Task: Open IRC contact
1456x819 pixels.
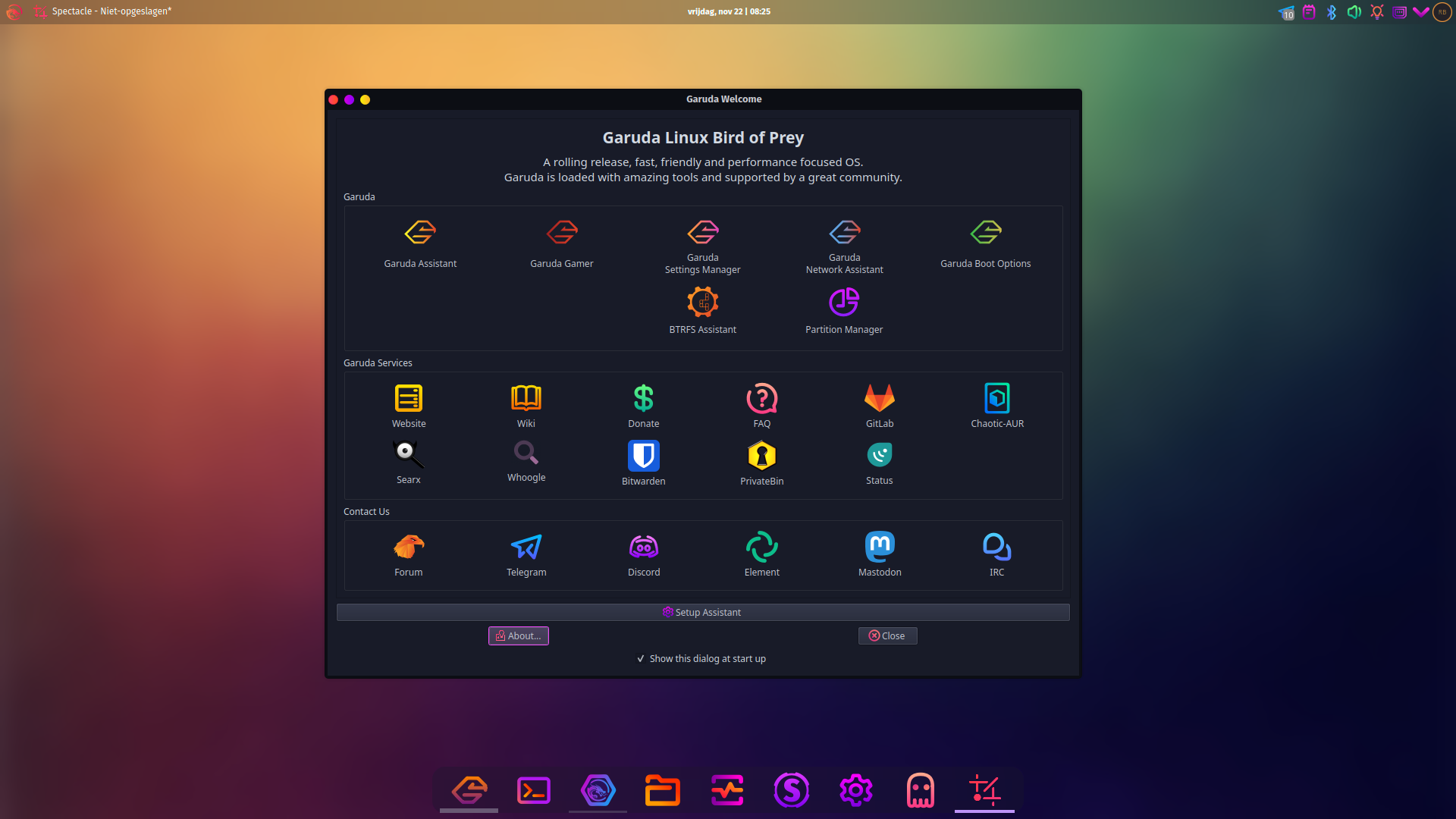Action: (997, 555)
